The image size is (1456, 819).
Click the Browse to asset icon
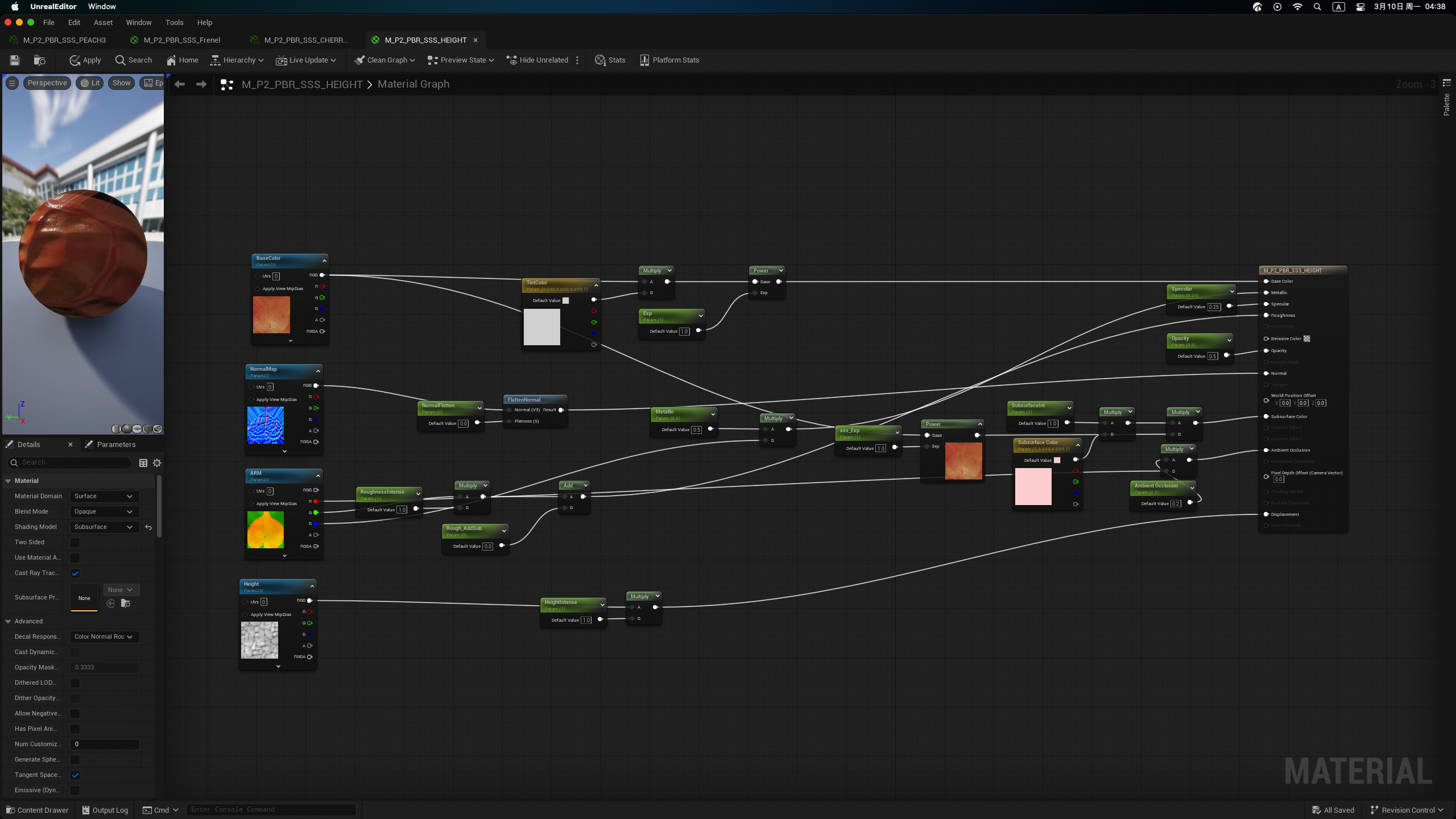pos(39,60)
